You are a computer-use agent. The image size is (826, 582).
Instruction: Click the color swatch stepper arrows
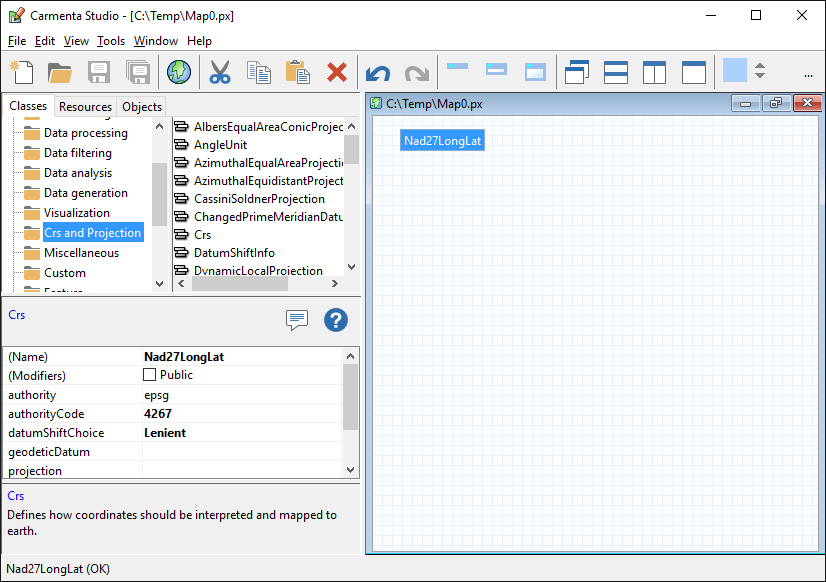pos(760,71)
